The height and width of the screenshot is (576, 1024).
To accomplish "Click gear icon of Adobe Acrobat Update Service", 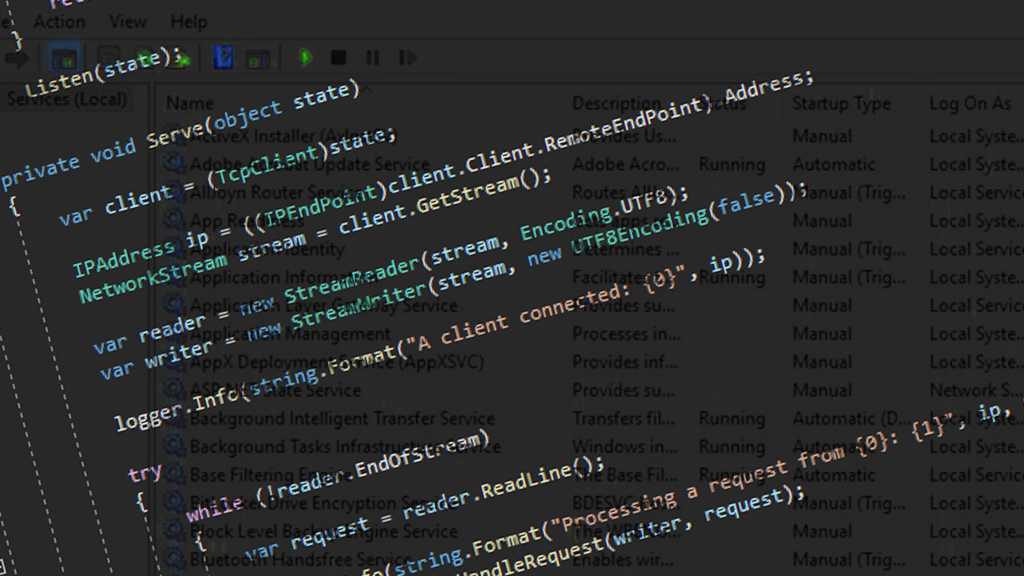I will (174, 163).
